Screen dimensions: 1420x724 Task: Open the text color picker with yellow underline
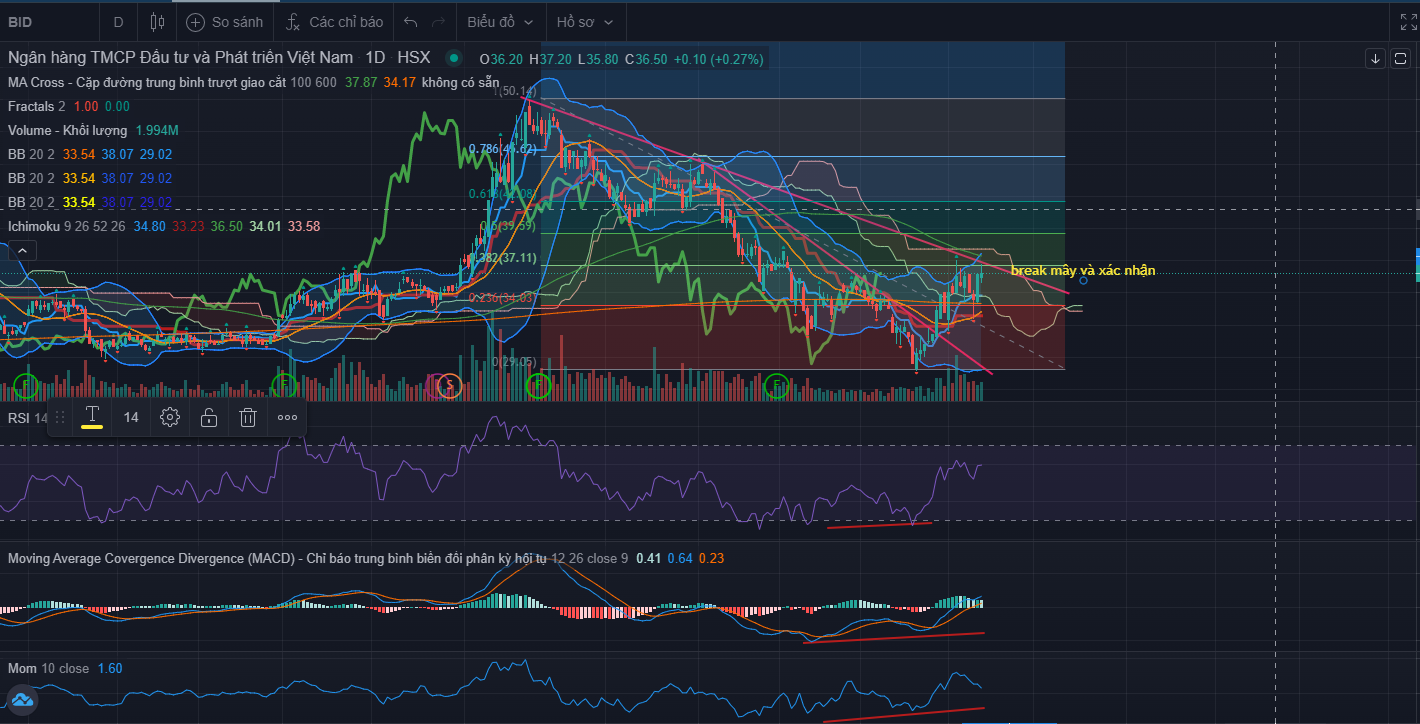[x=92, y=417]
